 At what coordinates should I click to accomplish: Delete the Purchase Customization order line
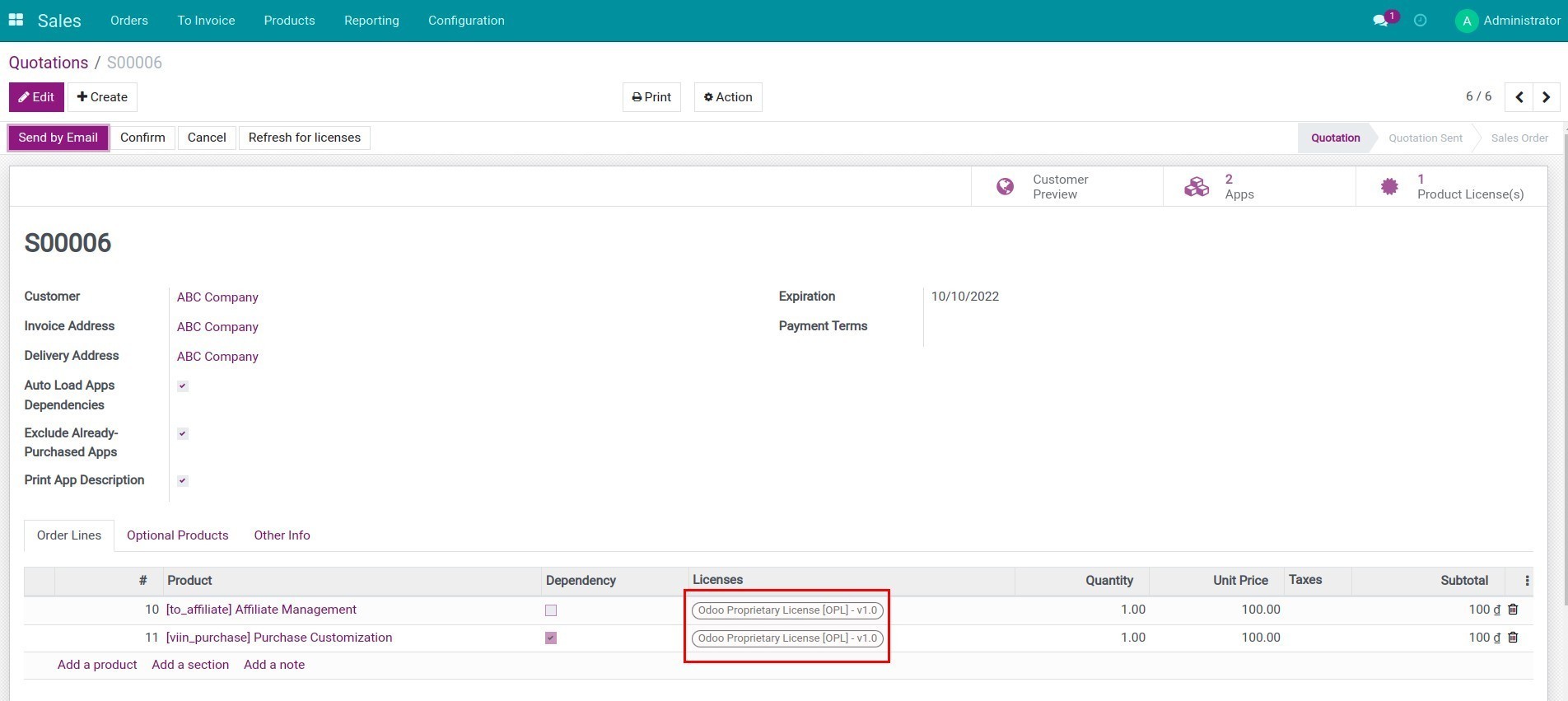1513,638
